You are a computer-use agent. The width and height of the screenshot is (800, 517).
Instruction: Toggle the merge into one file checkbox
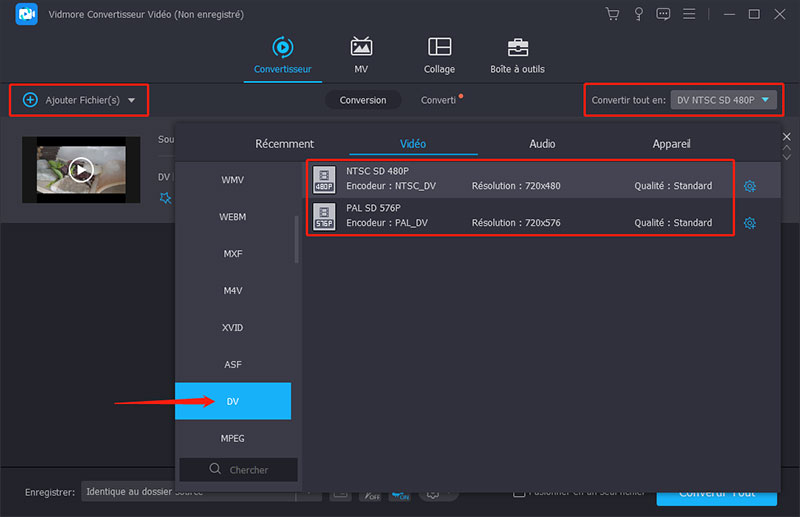coord(519,492)
